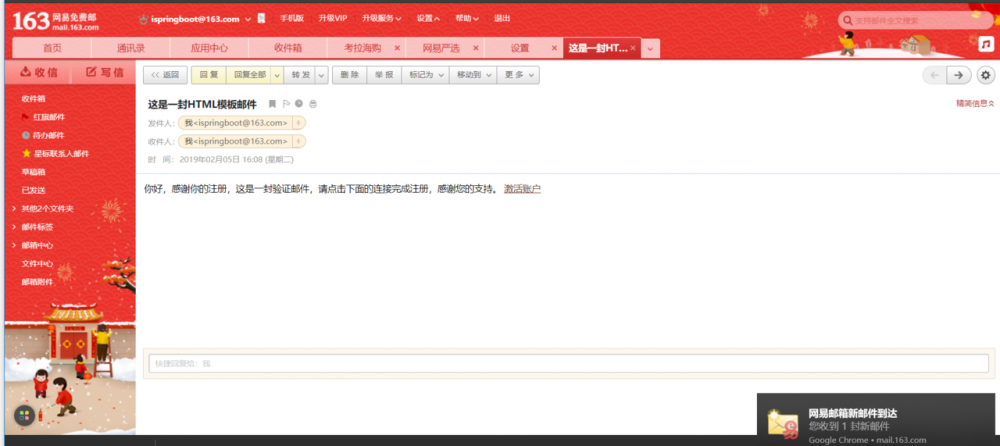Viewport: 1000px width, 446px height.
Task: Click the quick reply input field
Action: 568,363
